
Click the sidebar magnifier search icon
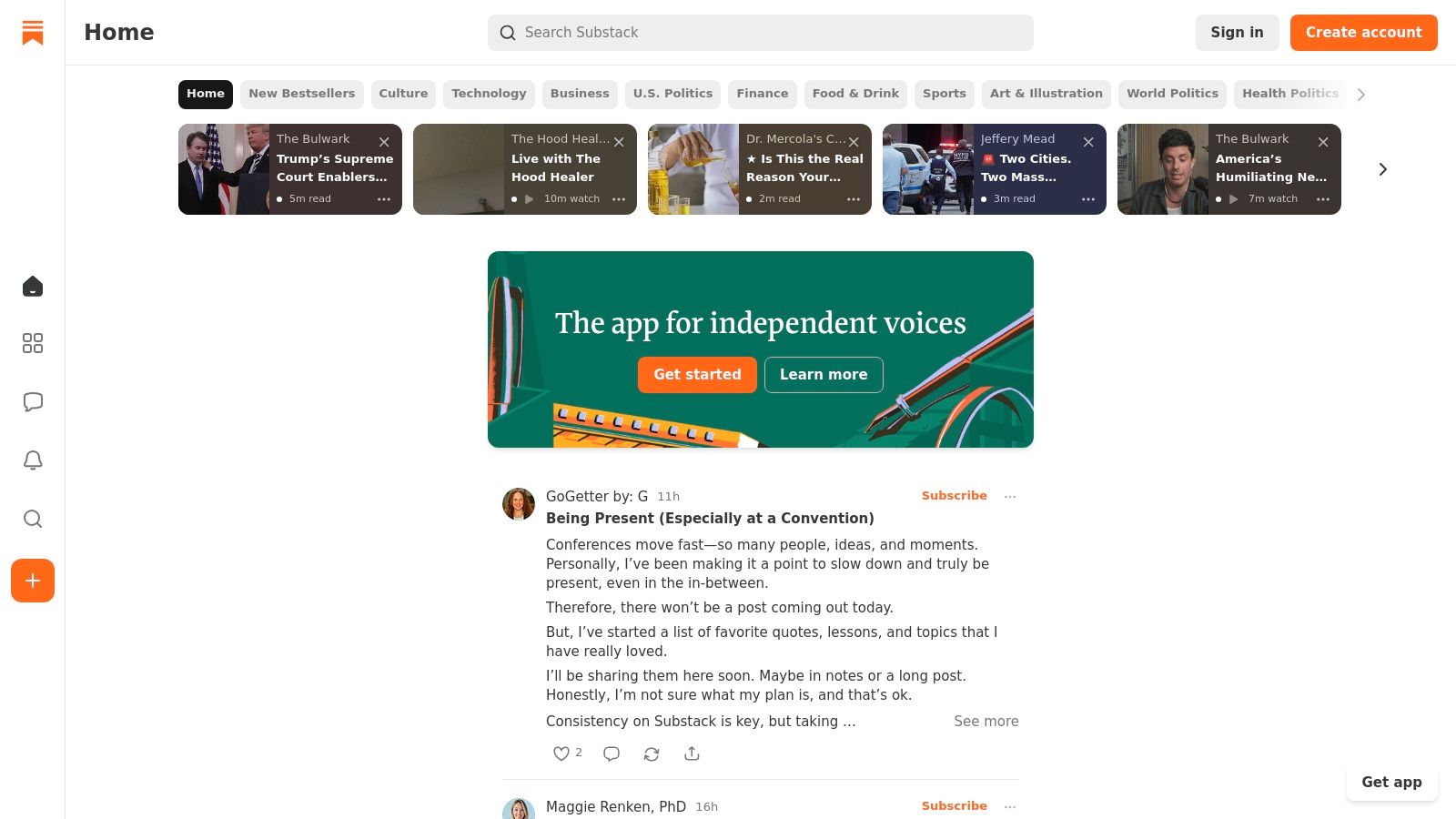[x=33, y=519]
